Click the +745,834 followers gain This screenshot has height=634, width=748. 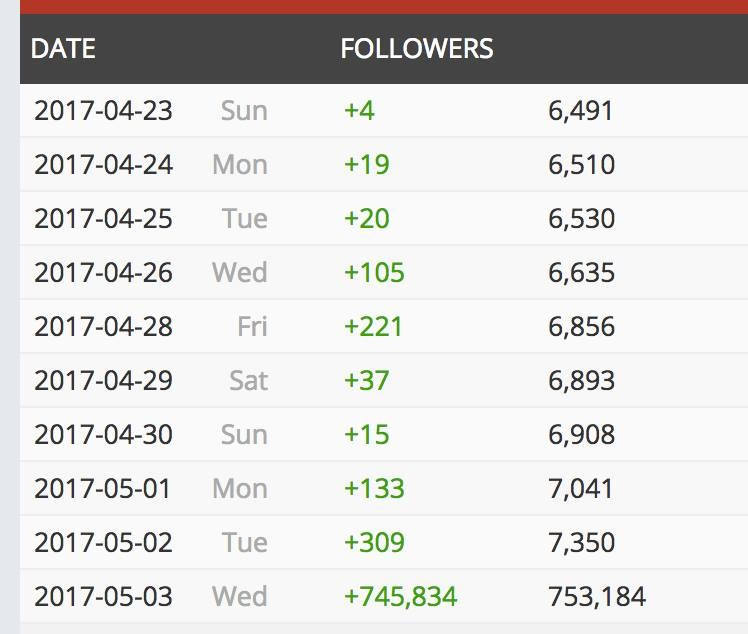[400, 596]
